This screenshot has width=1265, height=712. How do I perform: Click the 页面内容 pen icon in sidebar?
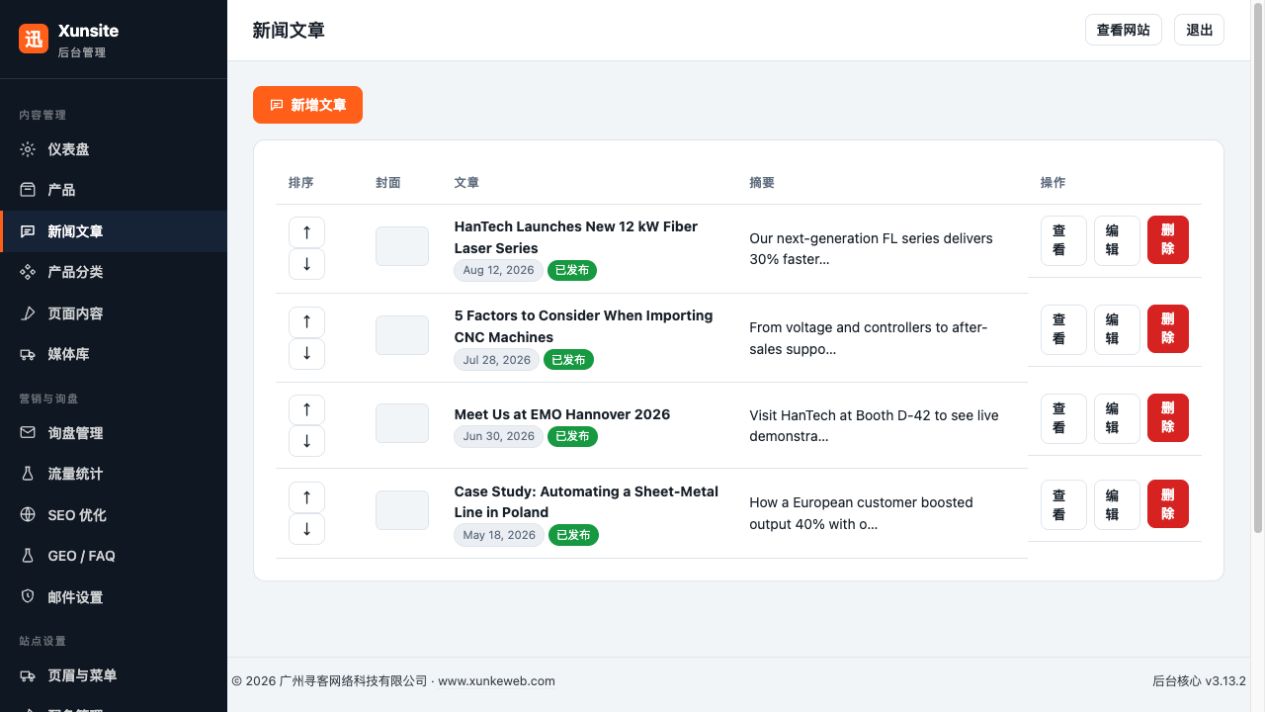pos(28,313)
